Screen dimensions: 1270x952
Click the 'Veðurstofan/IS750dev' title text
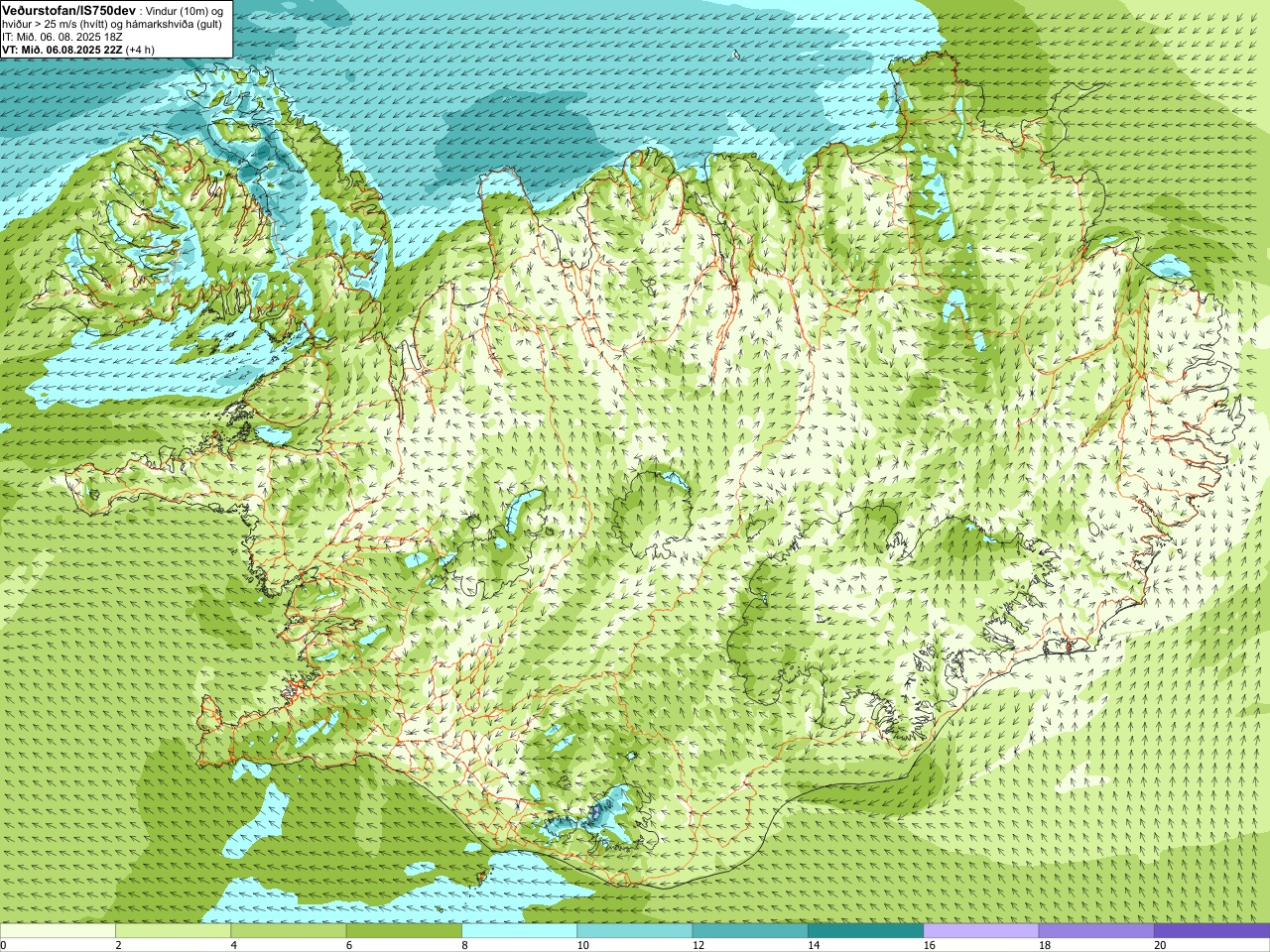(69, 9)
